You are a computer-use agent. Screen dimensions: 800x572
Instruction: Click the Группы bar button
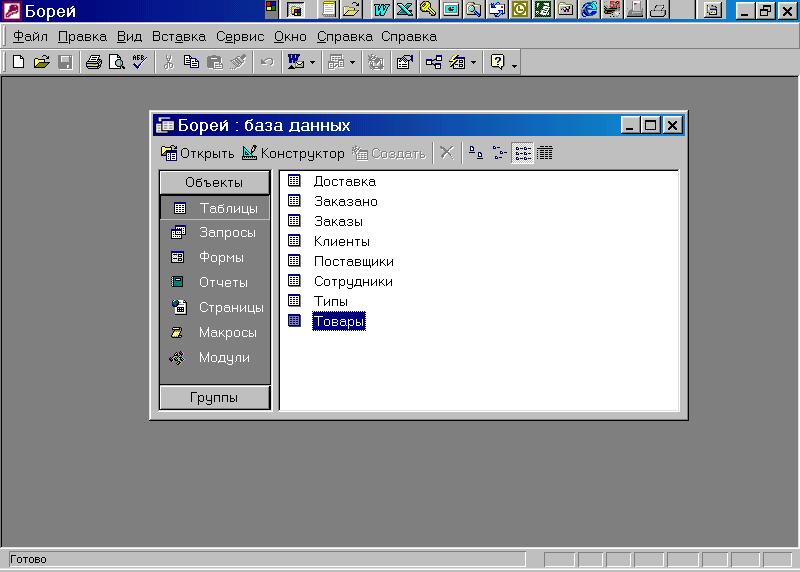click(x=214, y=397)
